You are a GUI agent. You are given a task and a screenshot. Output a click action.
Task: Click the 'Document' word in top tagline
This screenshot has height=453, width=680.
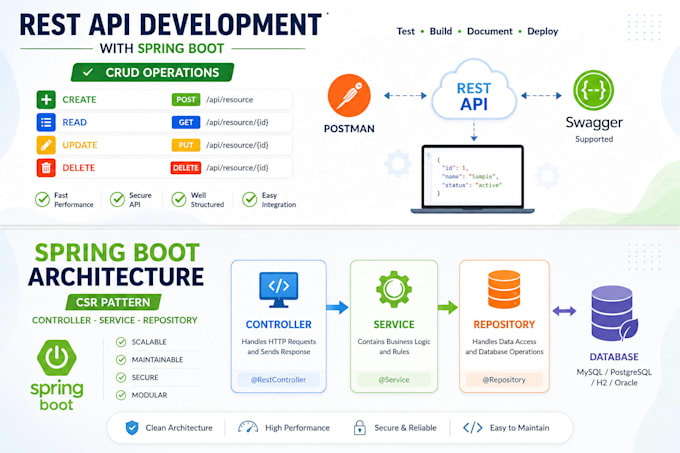tap(490, 31)
